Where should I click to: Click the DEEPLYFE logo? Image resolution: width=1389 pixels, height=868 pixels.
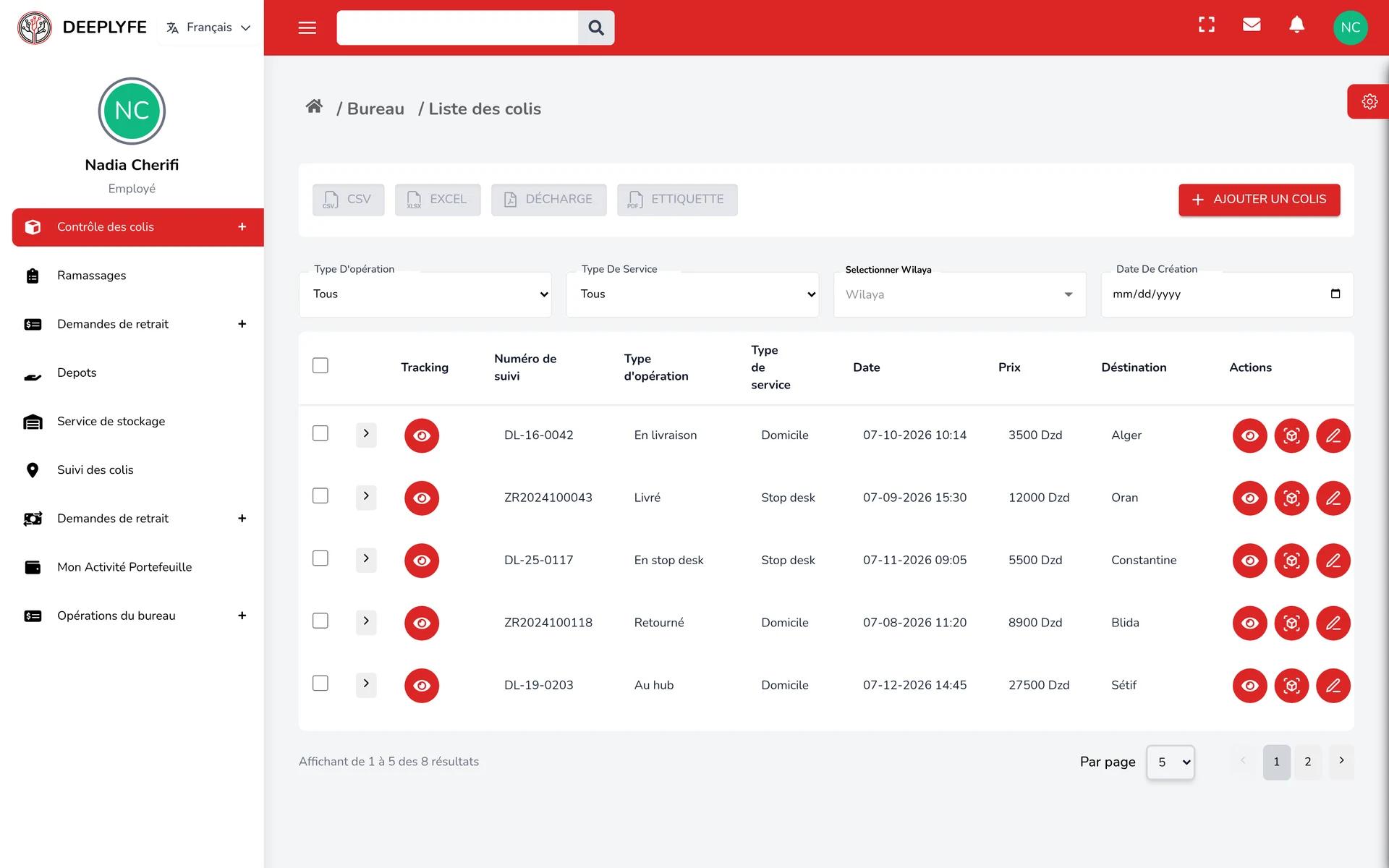tap(82, 27)
